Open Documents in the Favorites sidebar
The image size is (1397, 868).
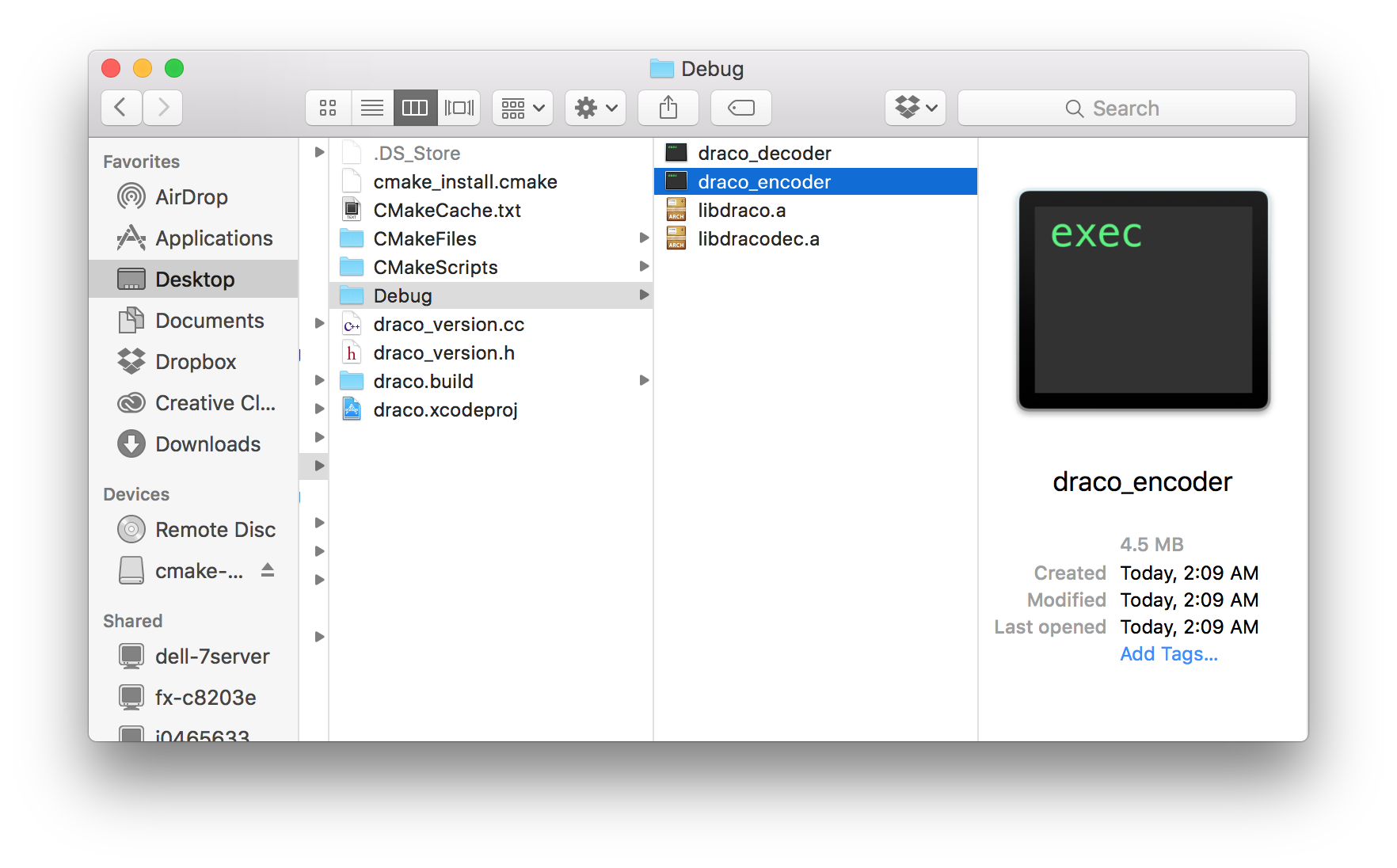tap(209, 321)
